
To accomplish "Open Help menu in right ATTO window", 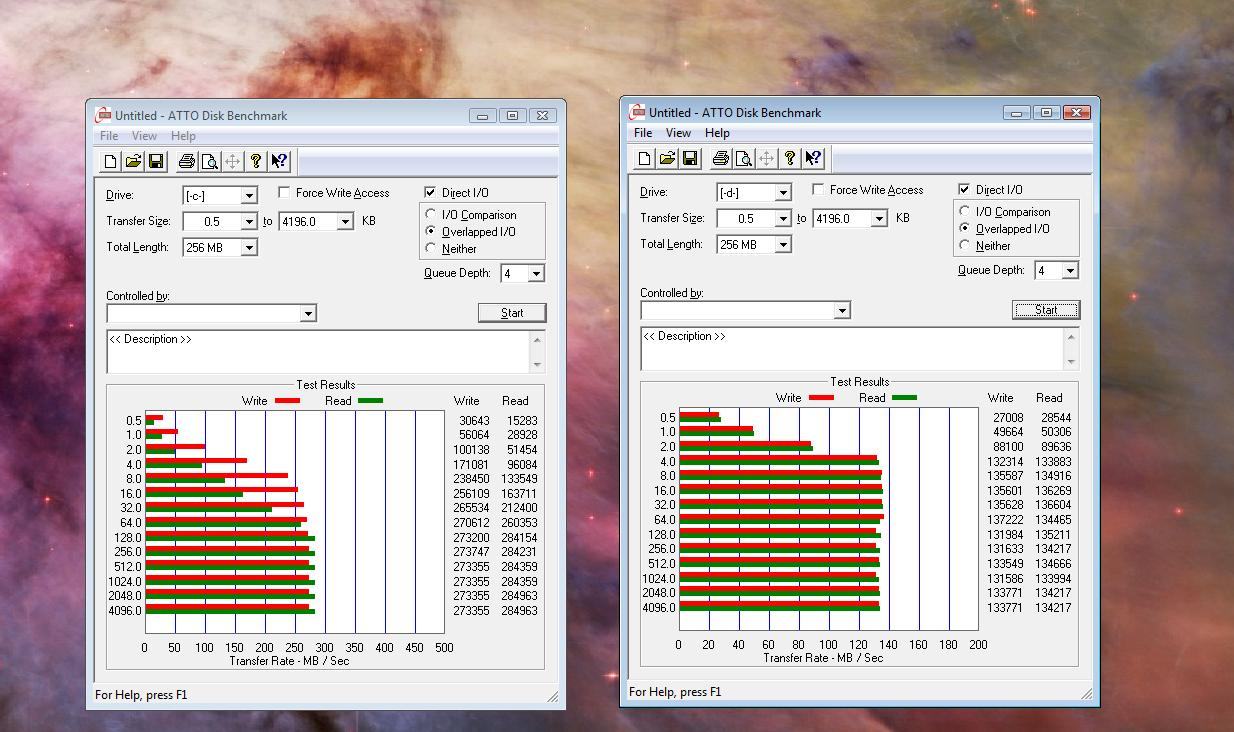I will tap(717, 133).
